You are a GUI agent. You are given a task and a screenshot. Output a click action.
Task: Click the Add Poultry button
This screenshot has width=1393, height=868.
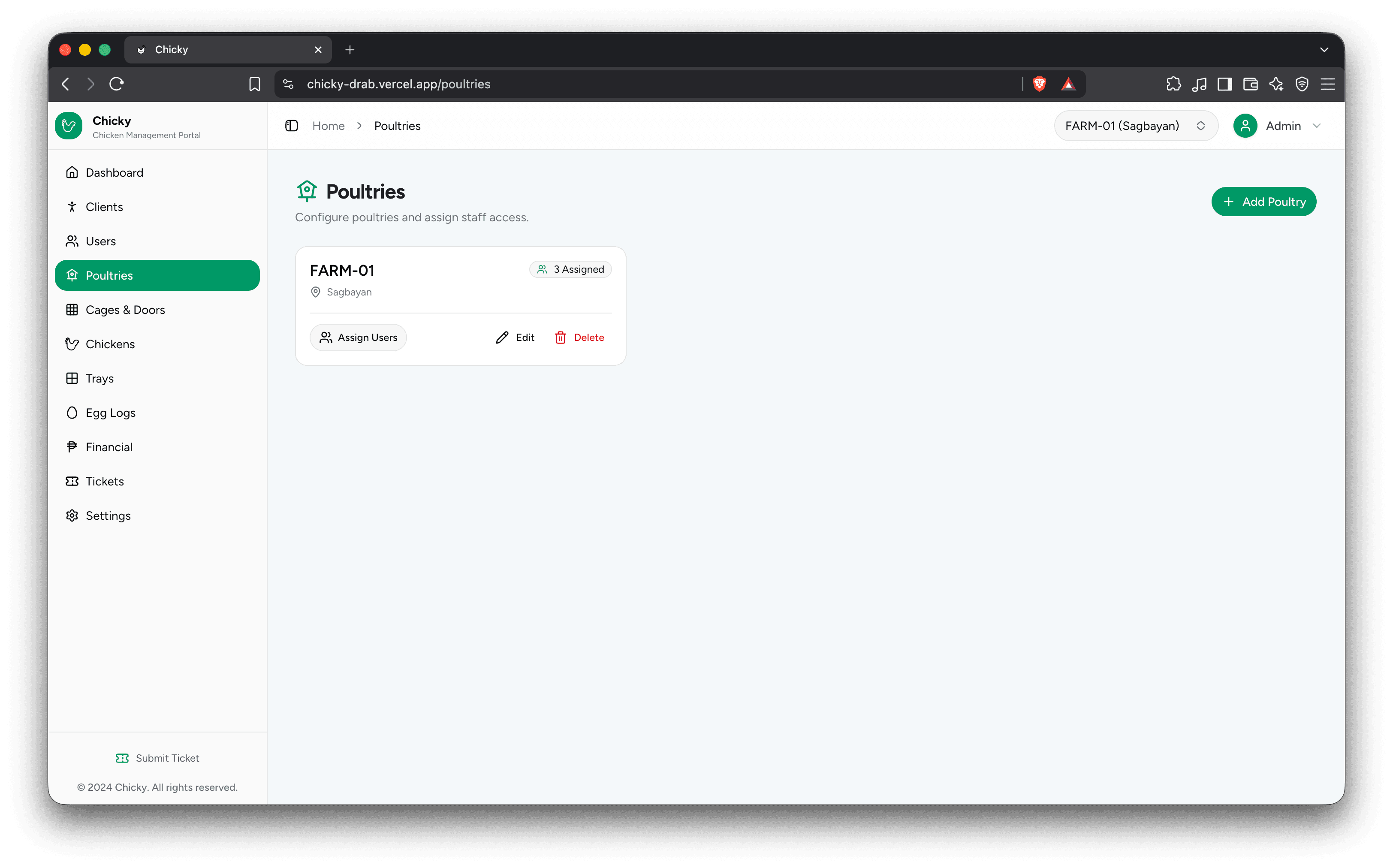pyautogui.click(x=1263, y=202)
